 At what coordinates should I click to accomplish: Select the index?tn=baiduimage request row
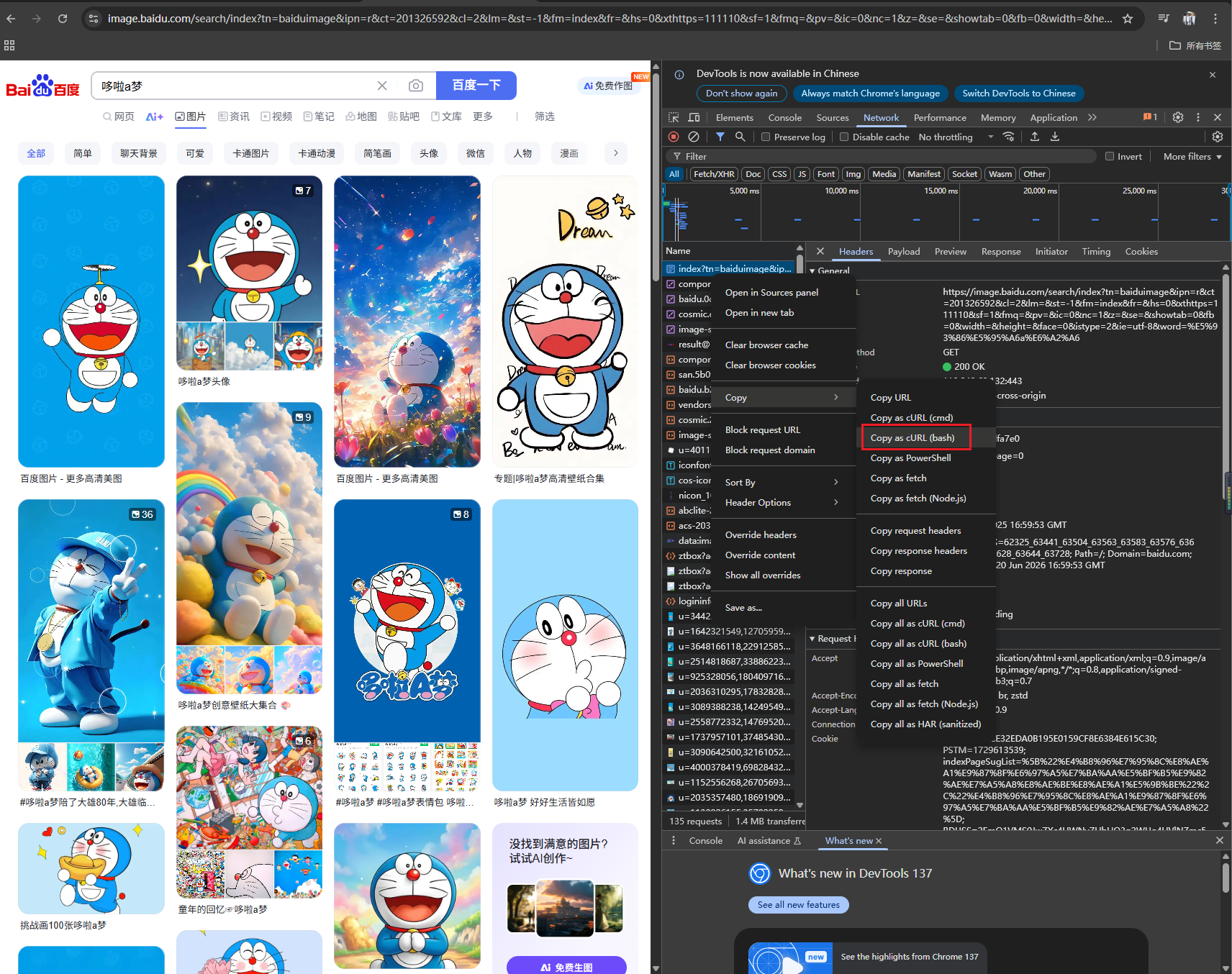tap(729, 268)
